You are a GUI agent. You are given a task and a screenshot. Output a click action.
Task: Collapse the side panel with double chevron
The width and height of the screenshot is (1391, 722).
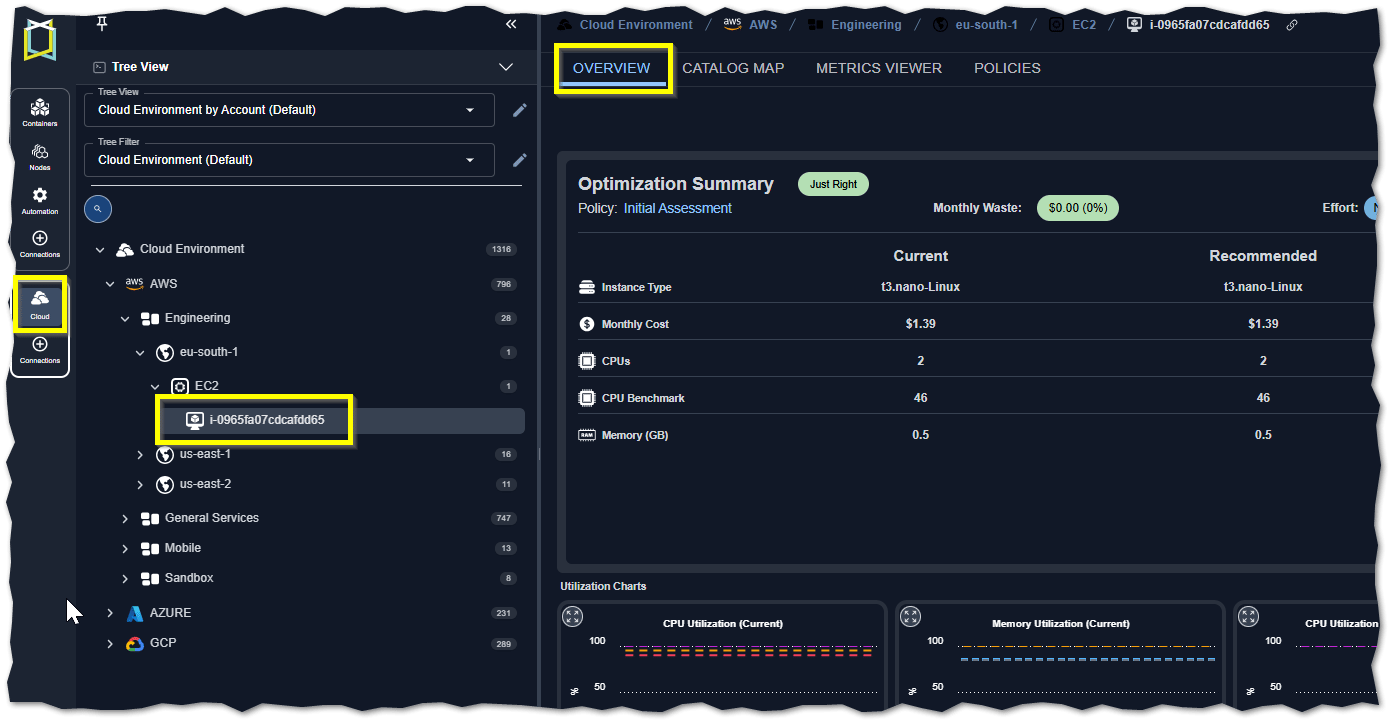pyautogui.click(x=511, y=24)
